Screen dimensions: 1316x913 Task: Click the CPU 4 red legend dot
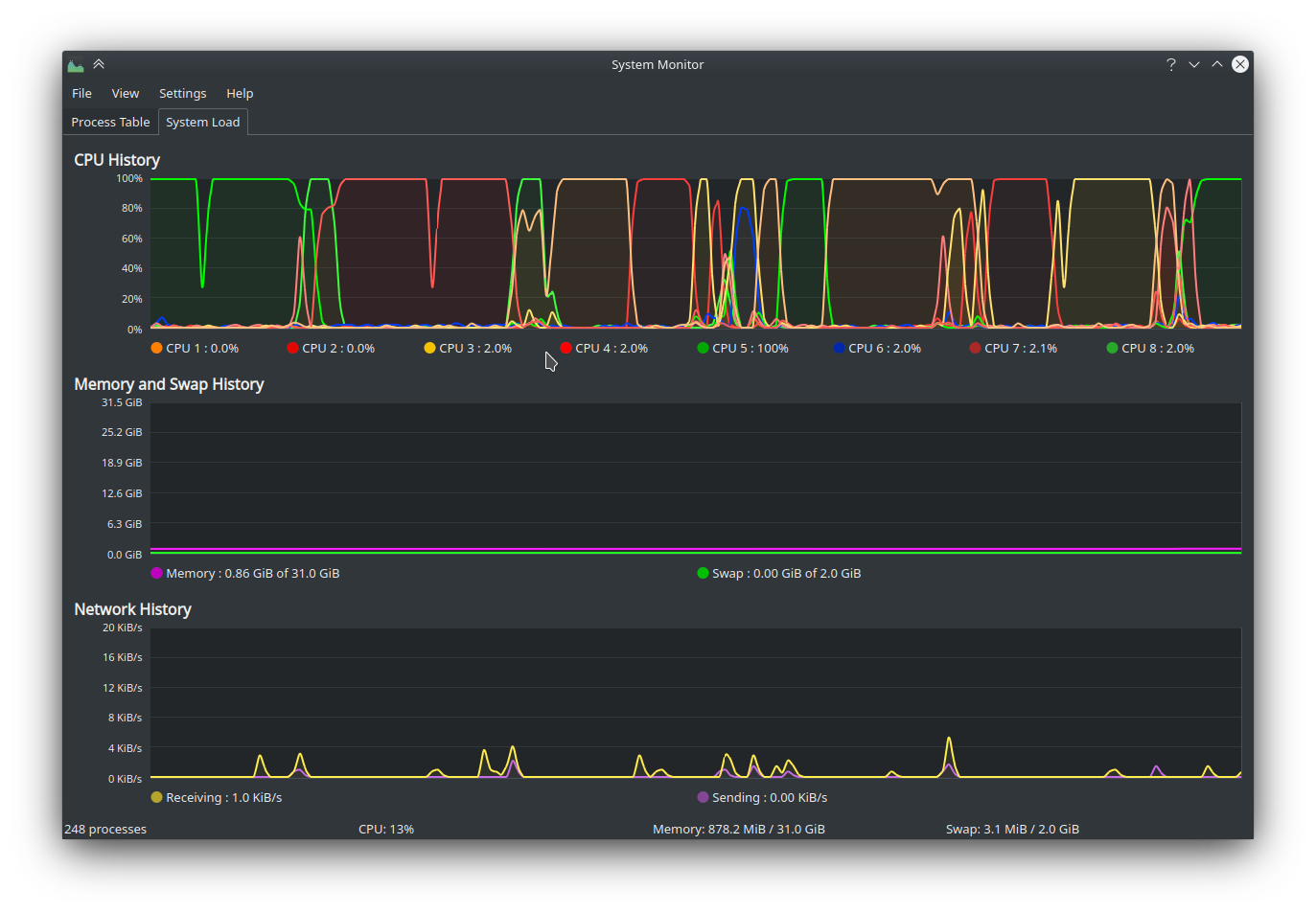pos(566,348)
